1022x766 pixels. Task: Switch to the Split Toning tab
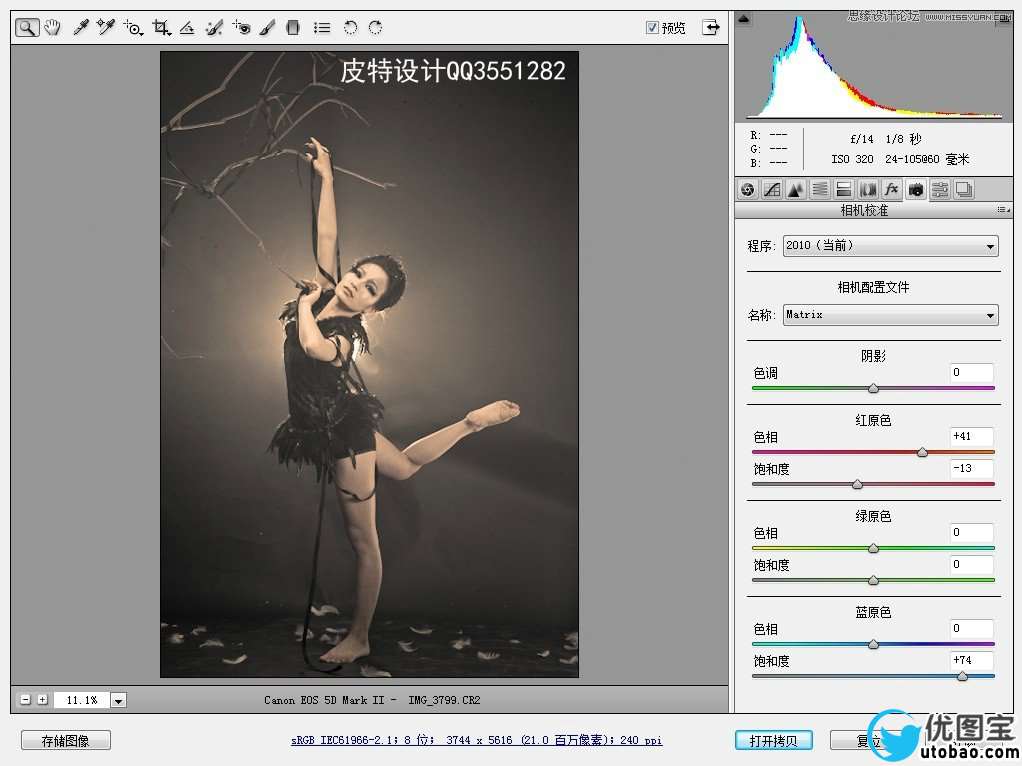(x=843, y=190)
